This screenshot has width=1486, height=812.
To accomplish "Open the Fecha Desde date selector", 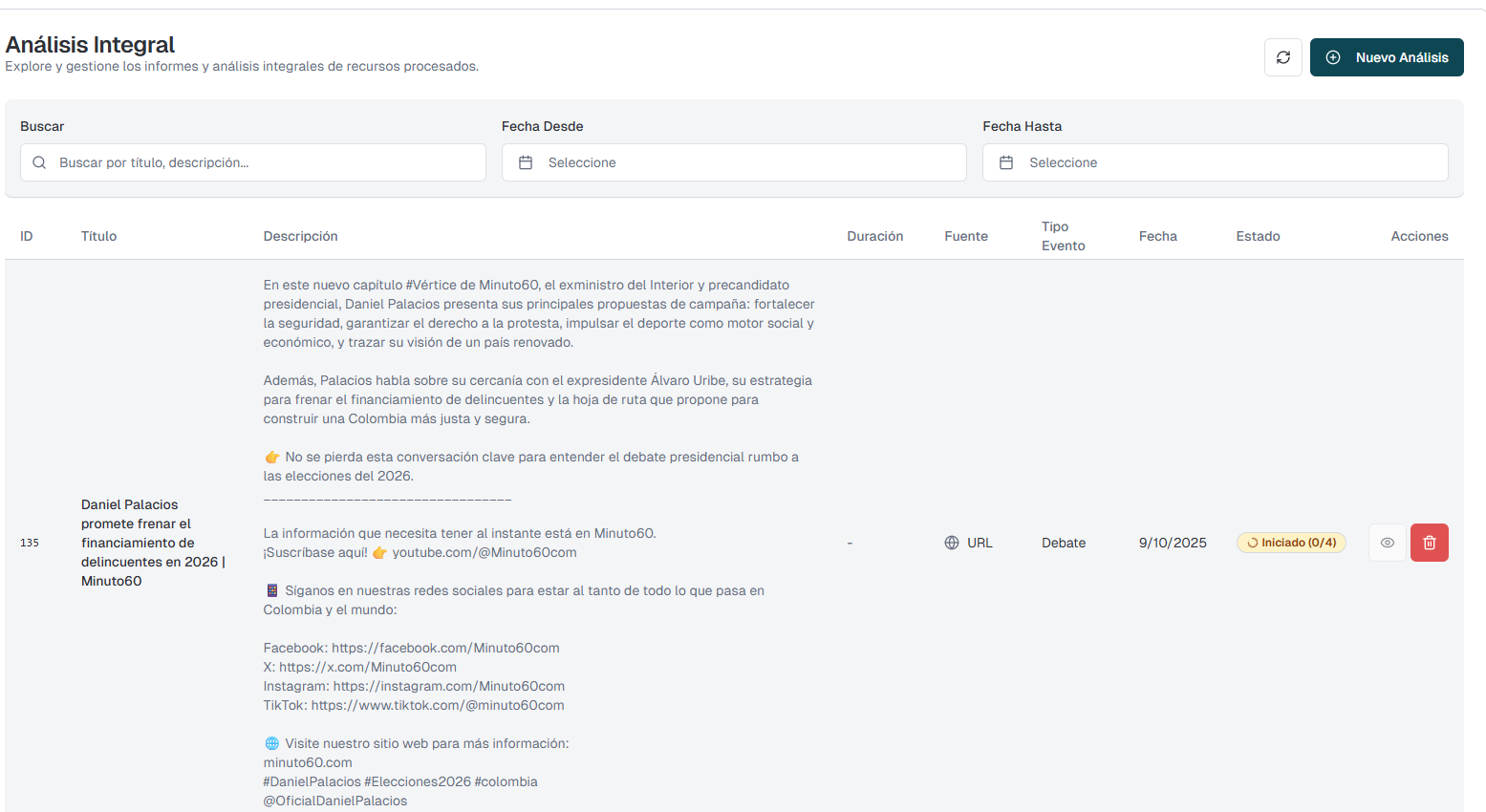I will (x=733, y=162).
